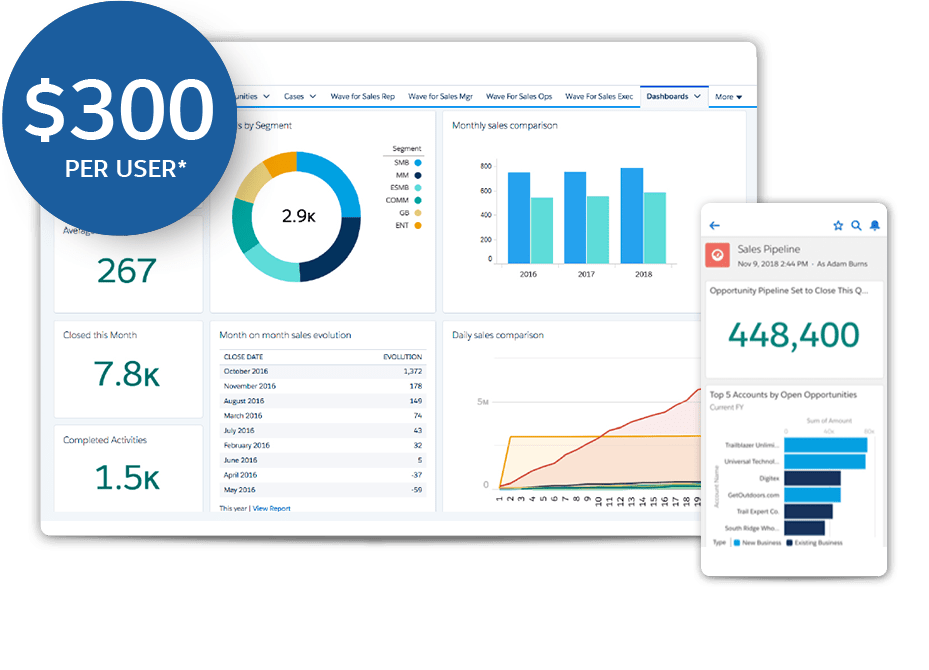929x670 pixels.
Task: Open the Dashboards tab dropdown
Action: click(697, 96)
